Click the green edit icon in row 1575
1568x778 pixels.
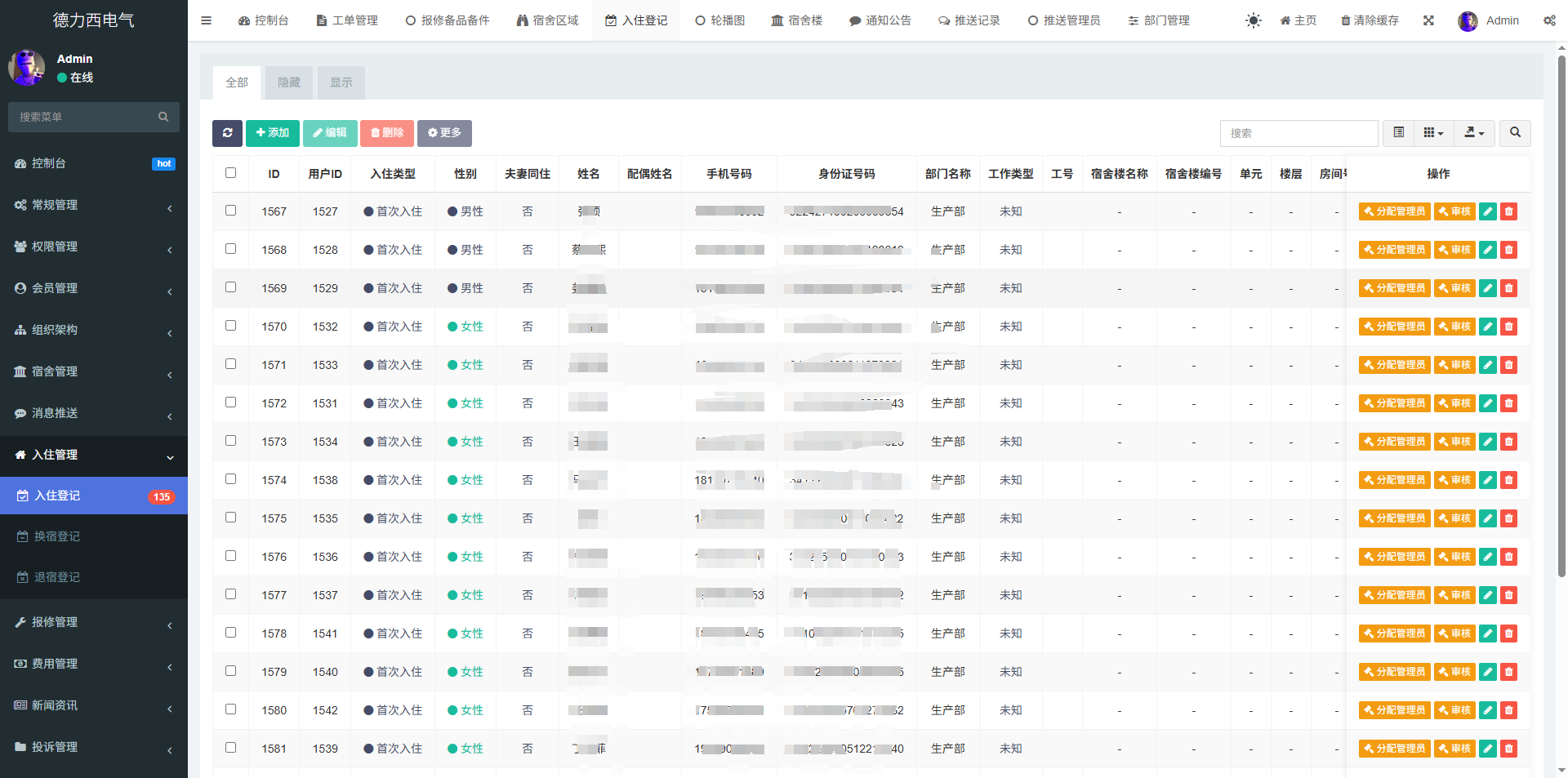coord(1488,518)
